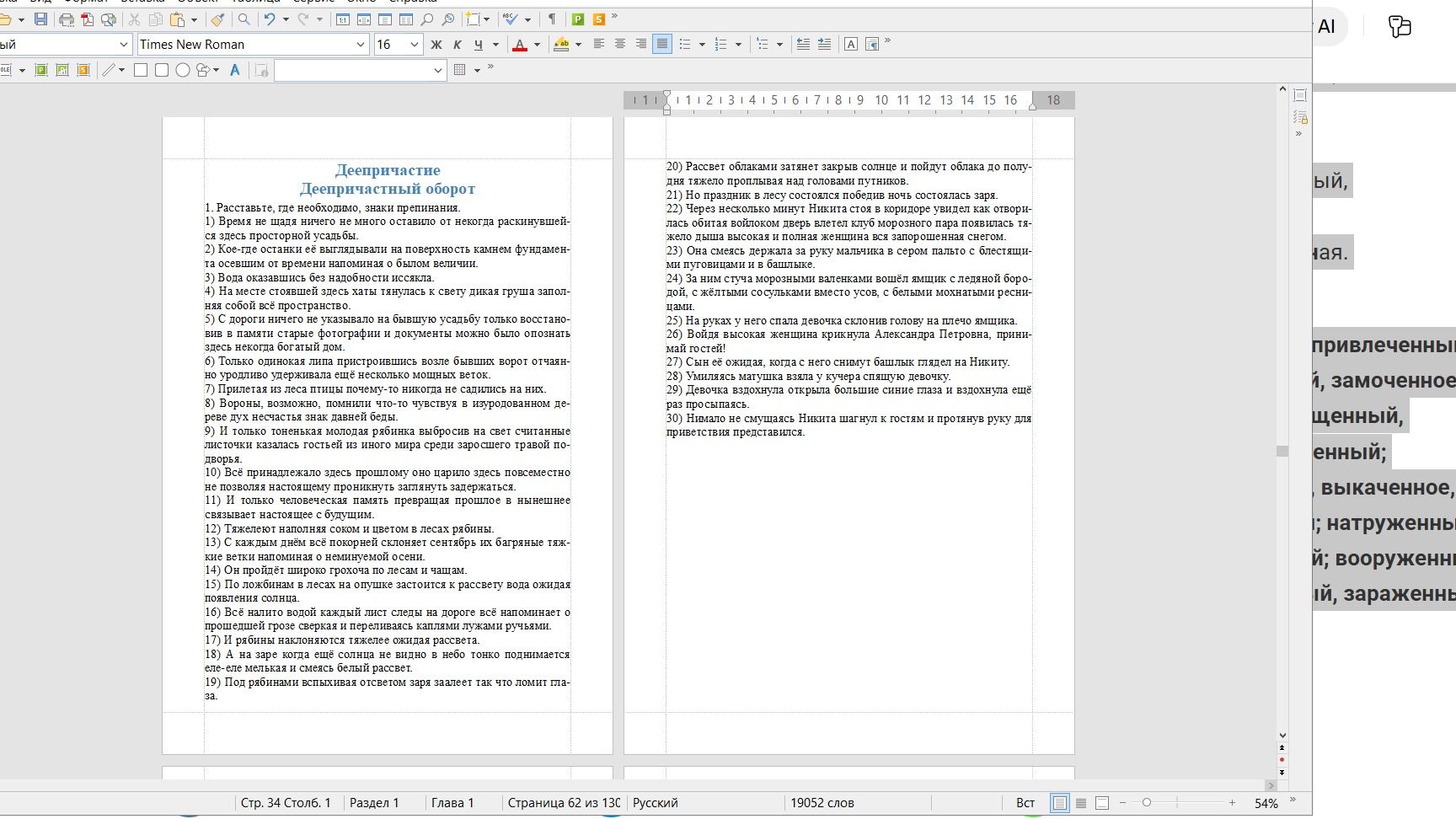Apply the yellow highlight color
The image size is (1456, 819).
pos(561,44)
